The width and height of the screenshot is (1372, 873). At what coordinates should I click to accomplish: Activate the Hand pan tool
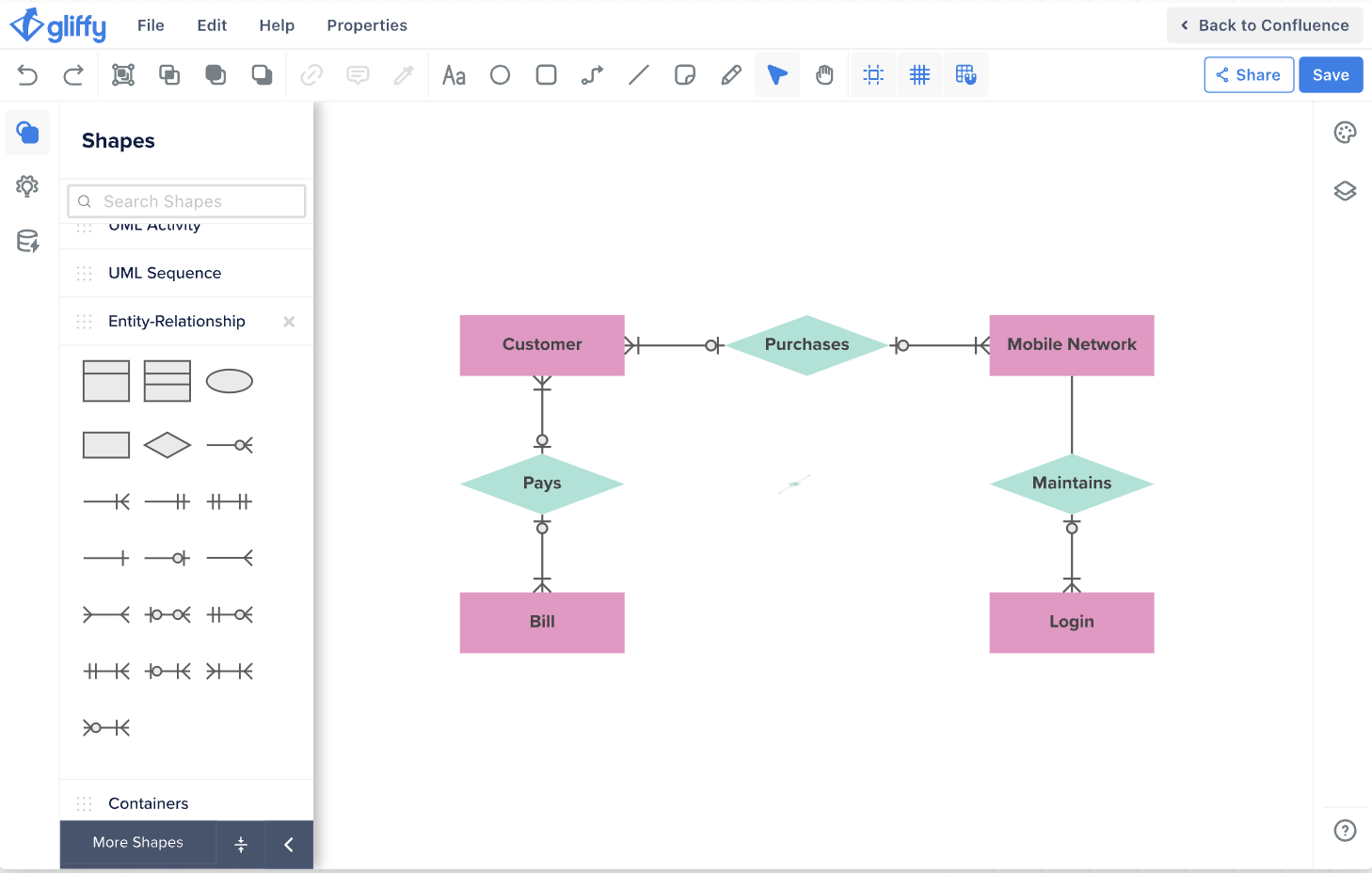click(x=824, y=75)
